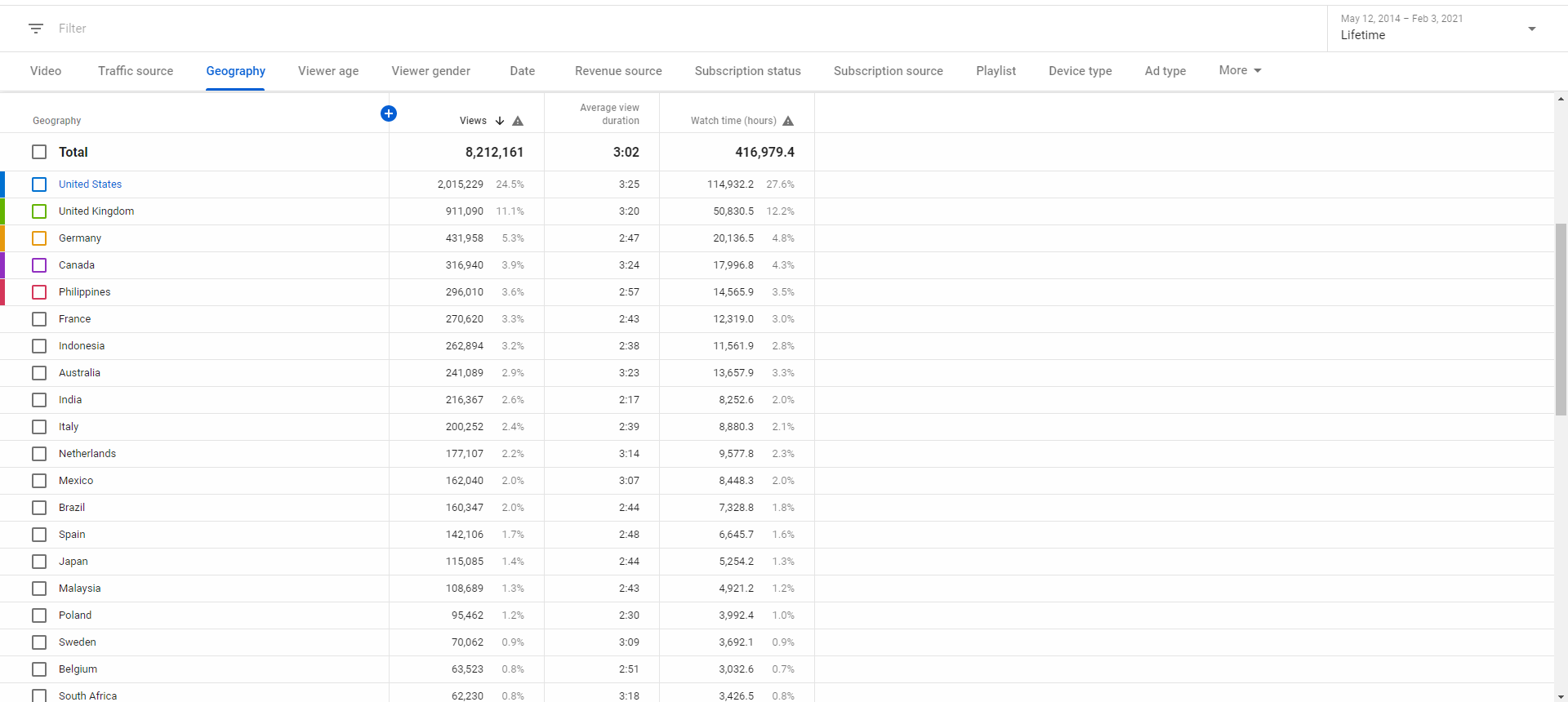1568x702 pixels.
Task: Switch to the Video tab
Action: point(46,71)
